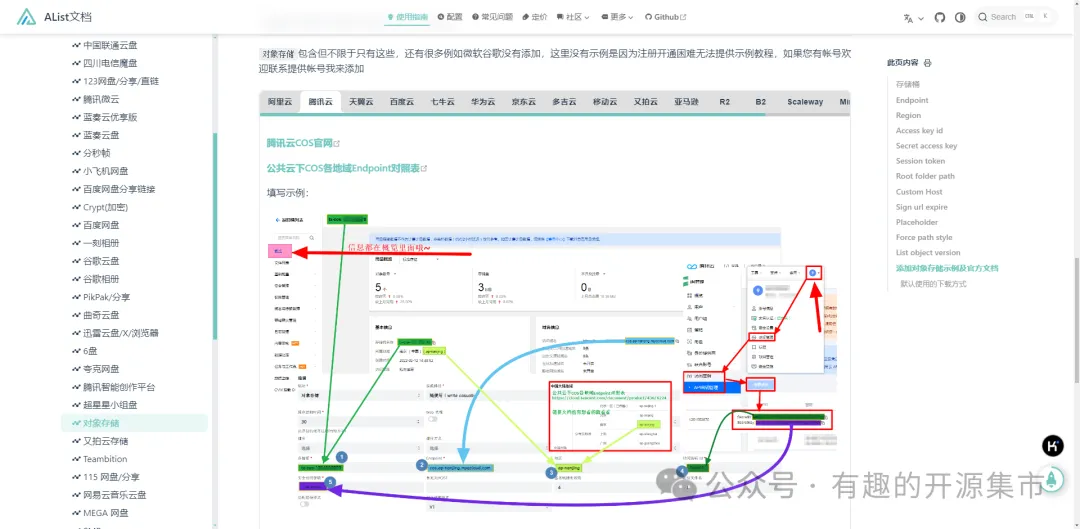Click the black round K floating icon

click(x=1052, y=446)
